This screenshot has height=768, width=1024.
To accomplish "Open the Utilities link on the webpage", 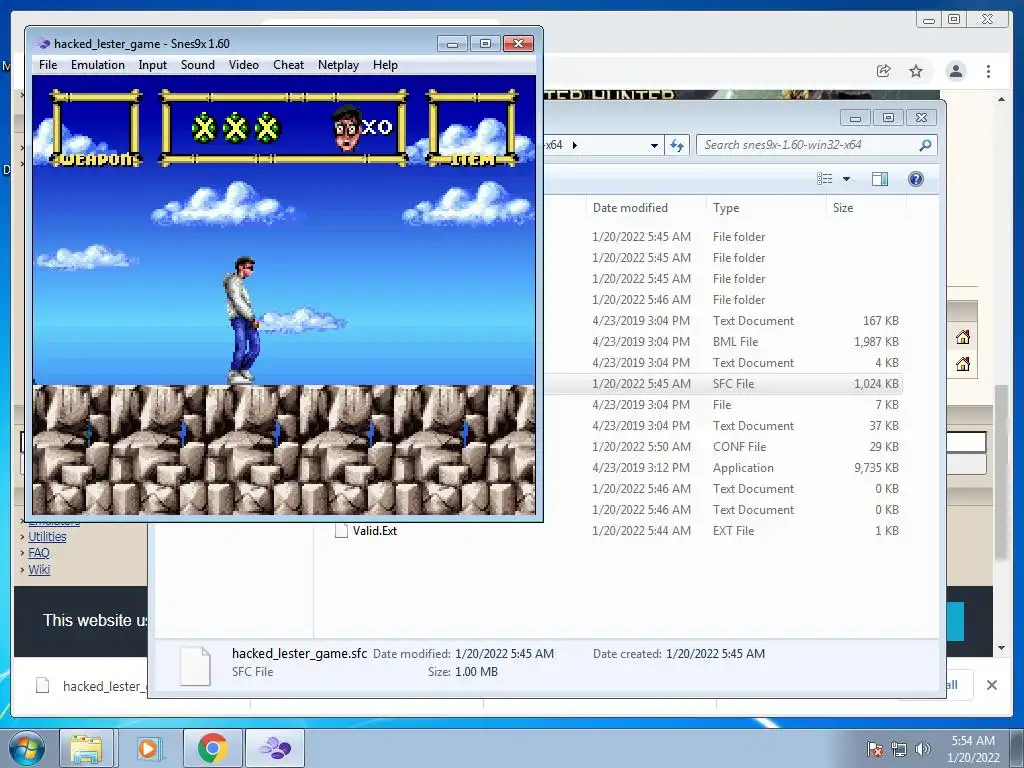I will pos(47,536).
